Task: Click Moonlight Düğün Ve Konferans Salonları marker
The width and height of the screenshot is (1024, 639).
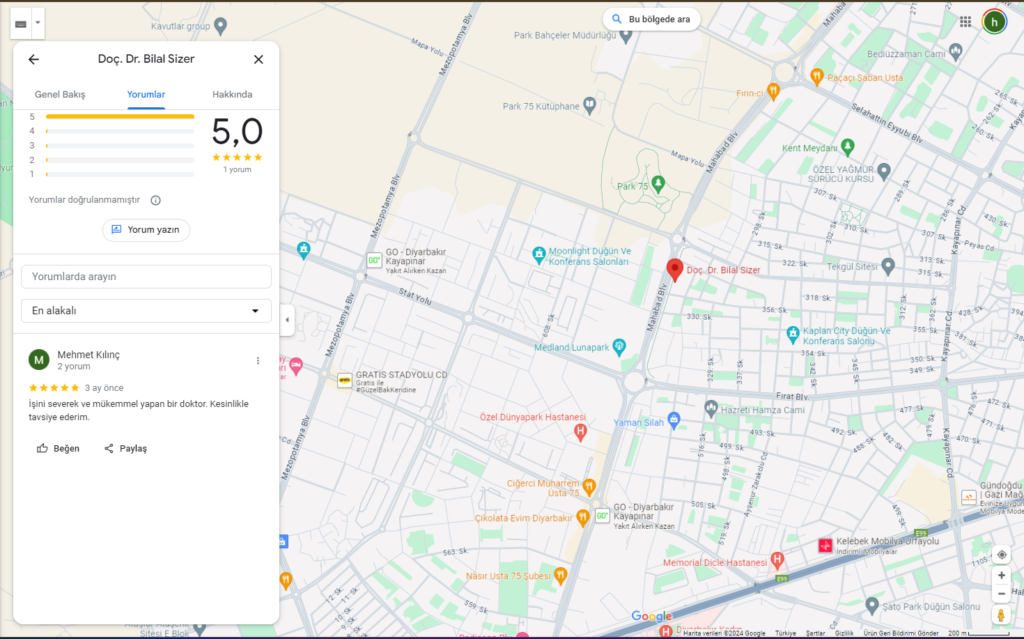Action: click(538, 255)
